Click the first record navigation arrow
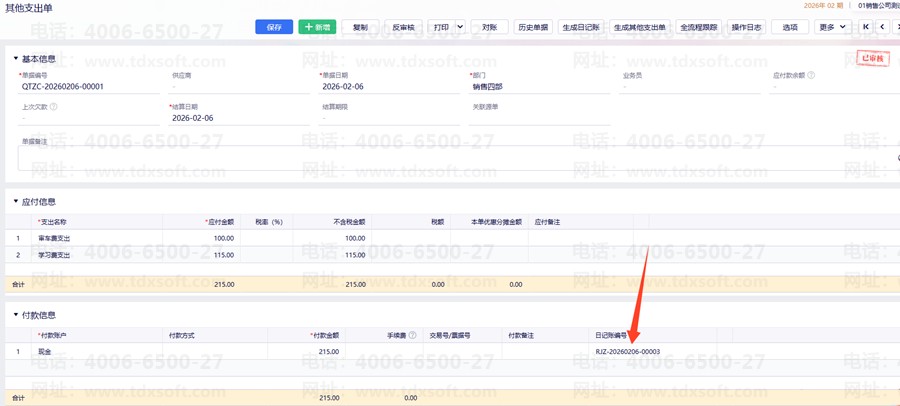The image size is (900, 406). point(866,27)
